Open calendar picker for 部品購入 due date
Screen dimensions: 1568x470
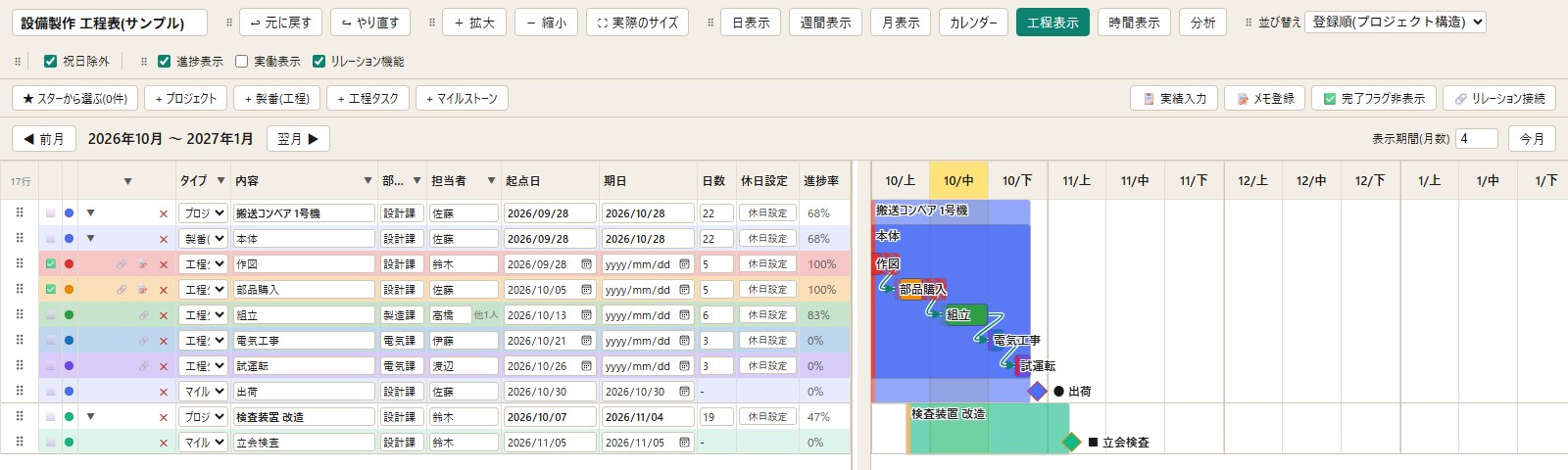tap(684, 290)
